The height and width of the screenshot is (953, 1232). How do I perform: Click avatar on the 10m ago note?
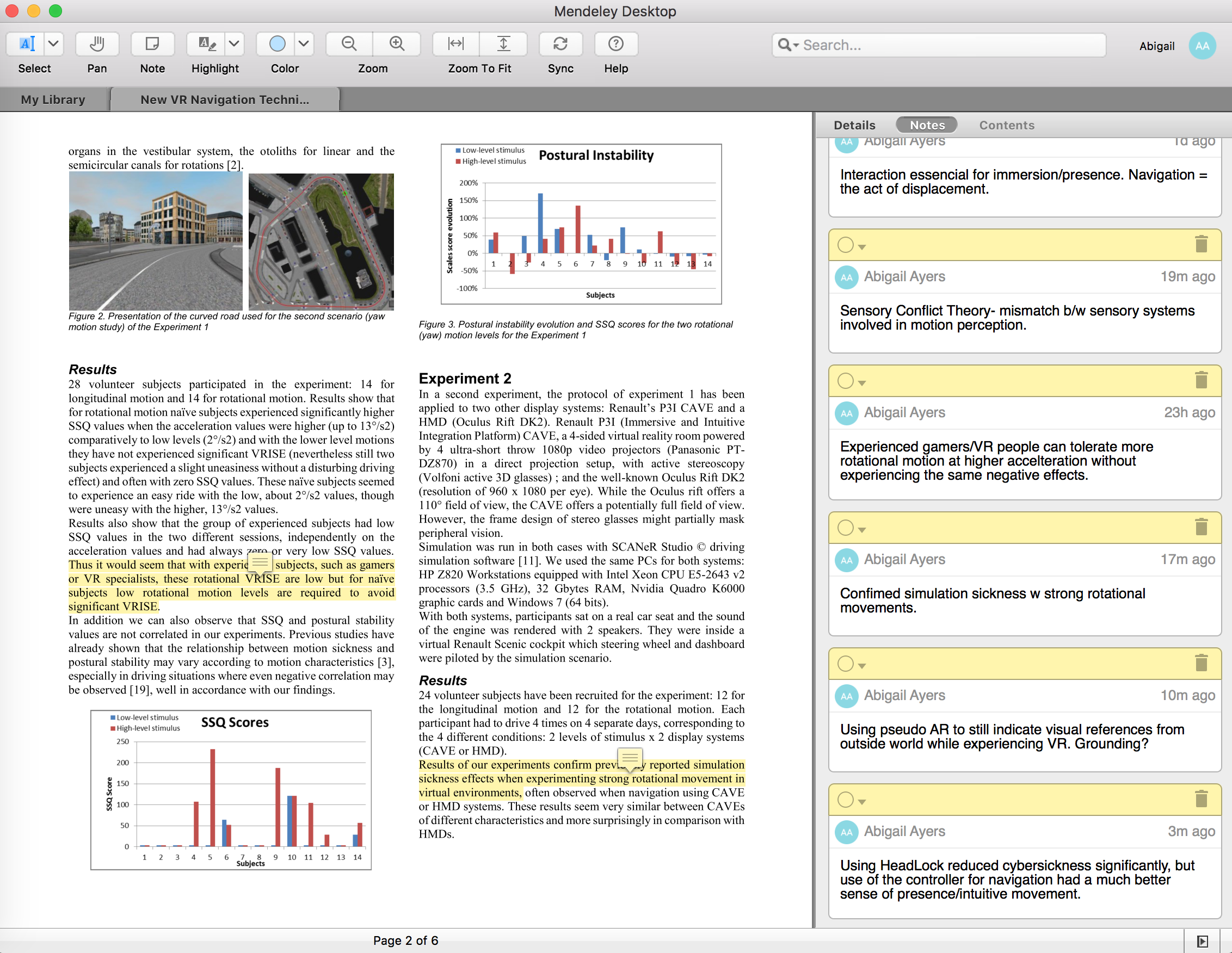click(x=846, y=696)
